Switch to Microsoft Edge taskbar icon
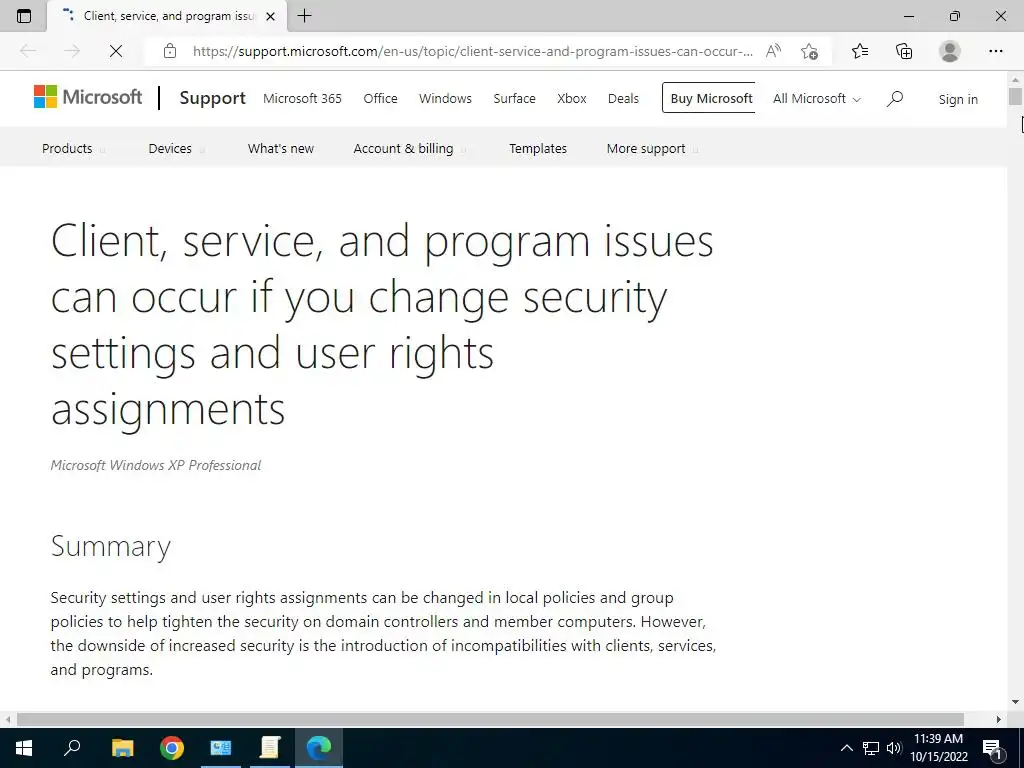1024x768 pixels. pyautogui.click(x=319, y=747)
